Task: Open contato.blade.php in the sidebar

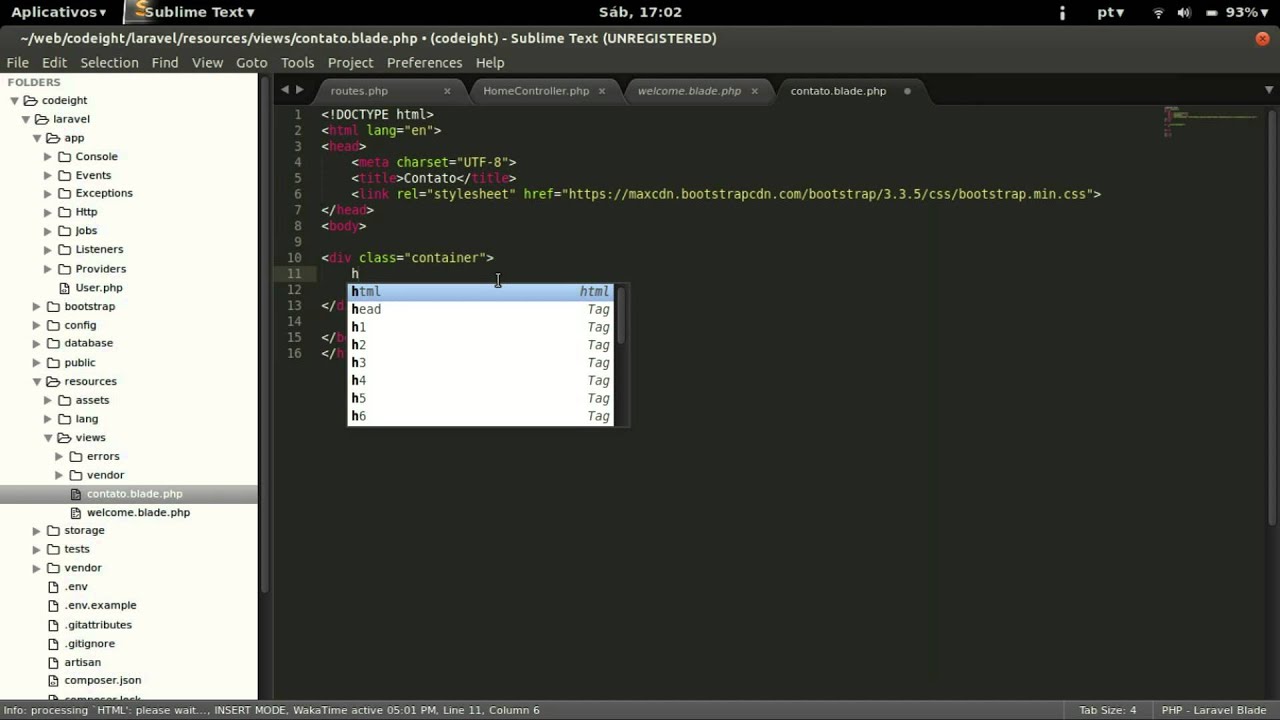Action: tap(134, 493)
